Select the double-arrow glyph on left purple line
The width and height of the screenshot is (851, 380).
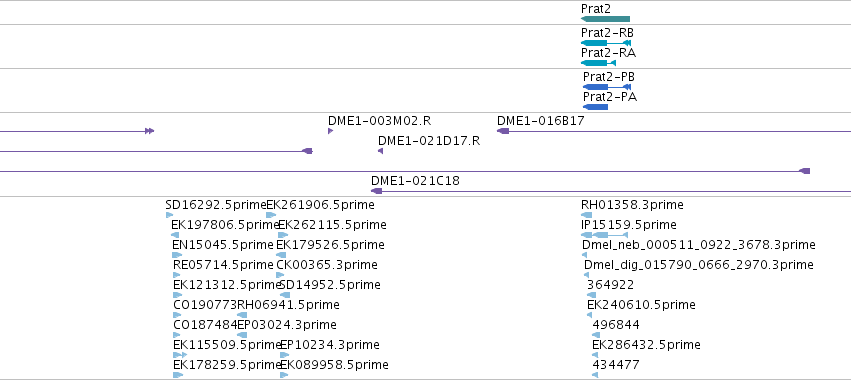(150, 131)
